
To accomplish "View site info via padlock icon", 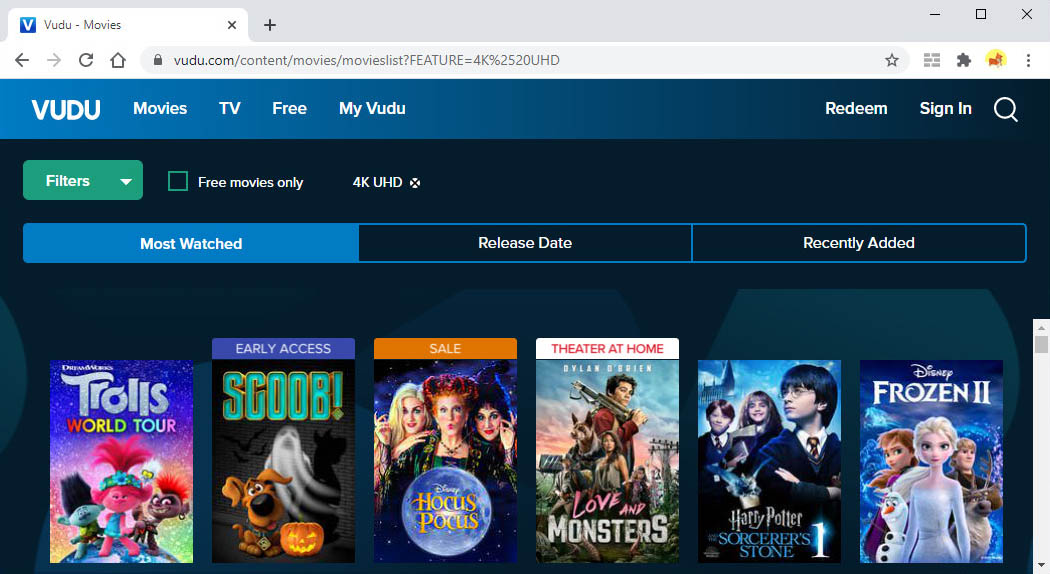I will click(x=158, y=60).
